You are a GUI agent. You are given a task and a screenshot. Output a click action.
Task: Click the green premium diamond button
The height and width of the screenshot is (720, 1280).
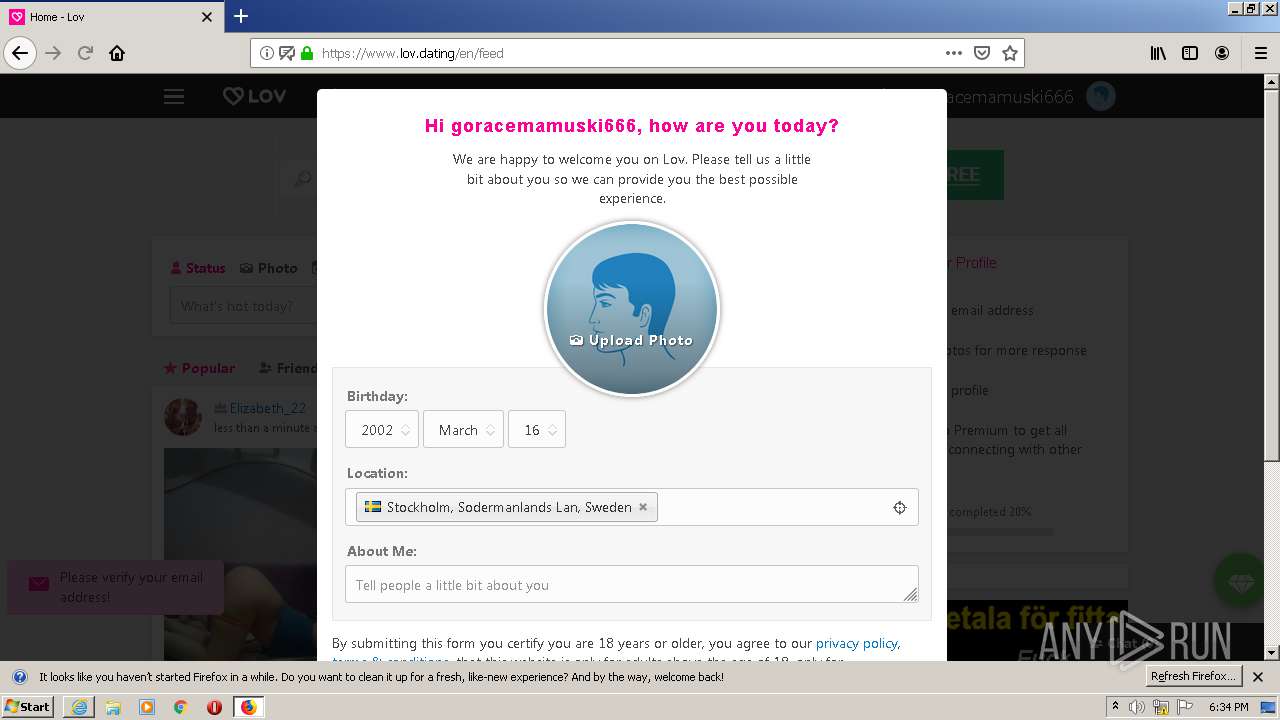(x=1240, y=580)
